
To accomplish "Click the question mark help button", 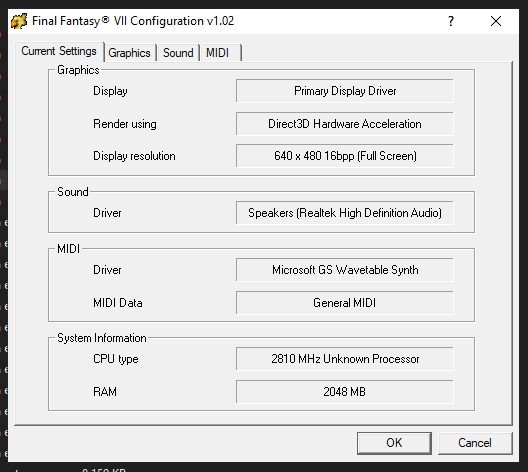I will tap(451, 21).
